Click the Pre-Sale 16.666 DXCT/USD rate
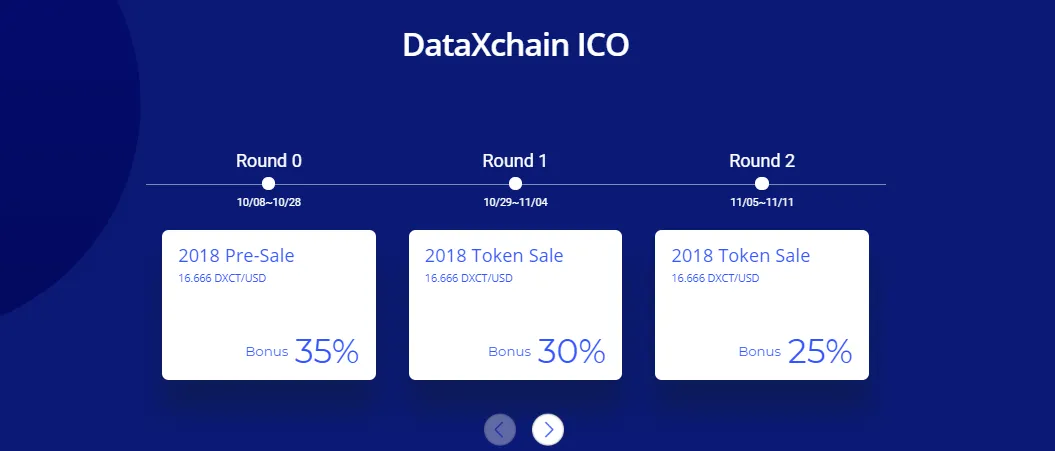1055x451 pixels. (222, 278)
